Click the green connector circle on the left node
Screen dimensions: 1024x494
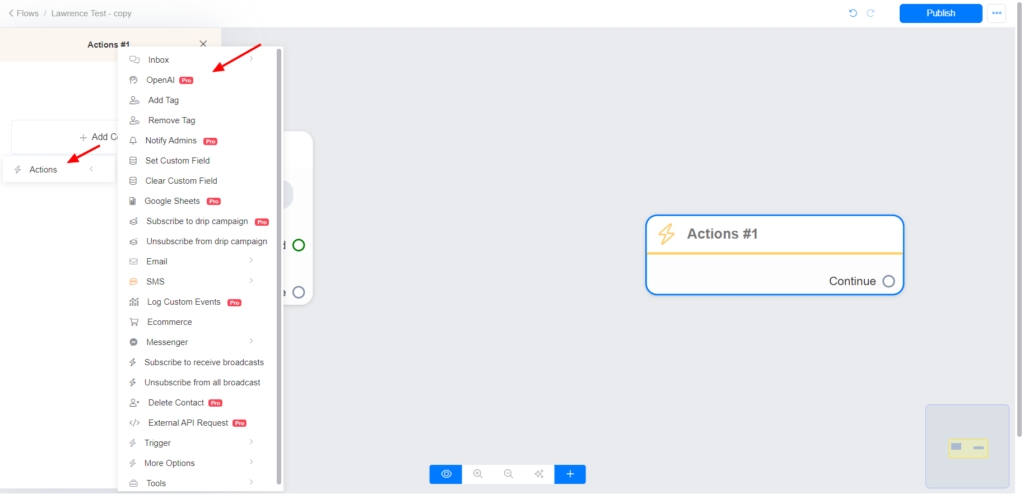pyautogui.click(x=298, y=245)
